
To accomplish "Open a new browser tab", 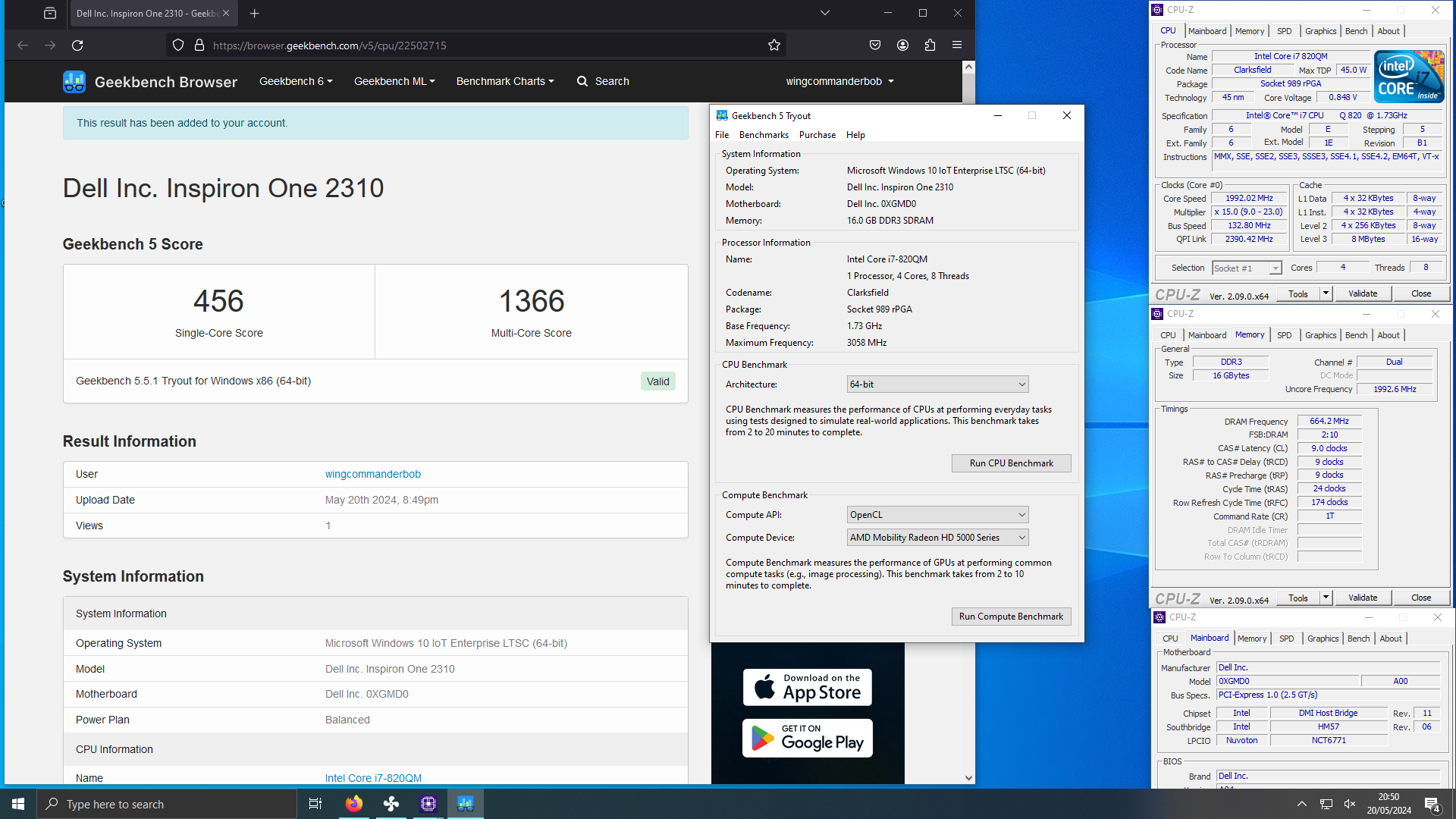I will [255, 13].
